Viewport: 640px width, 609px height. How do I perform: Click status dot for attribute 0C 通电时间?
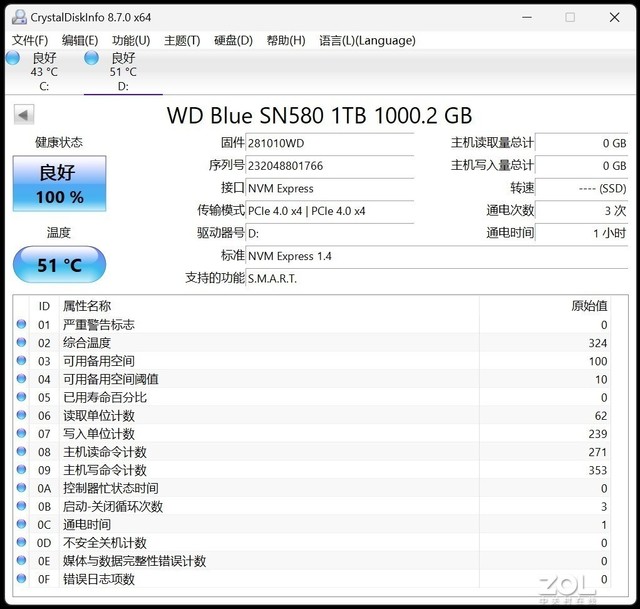coord(22,525)
